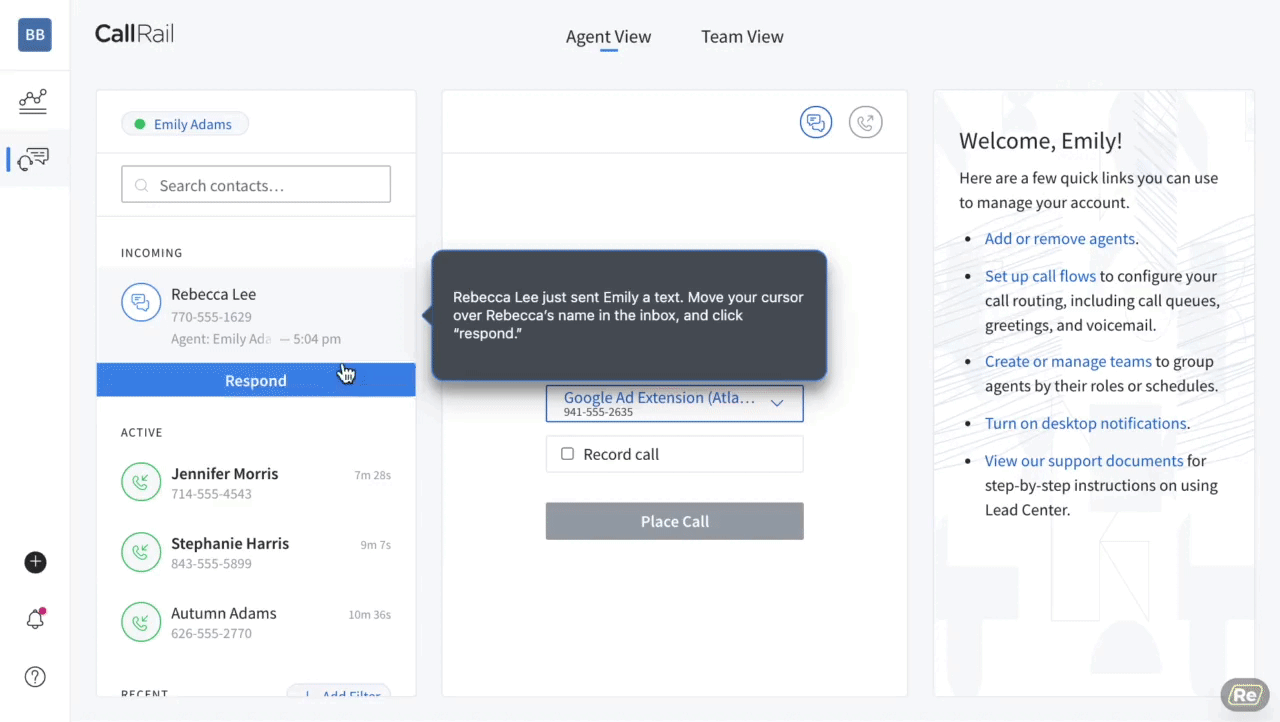The image size is (1280, 722).
Task: Open the Emily Adams status dropdown
Action: [x=185, y=124]
